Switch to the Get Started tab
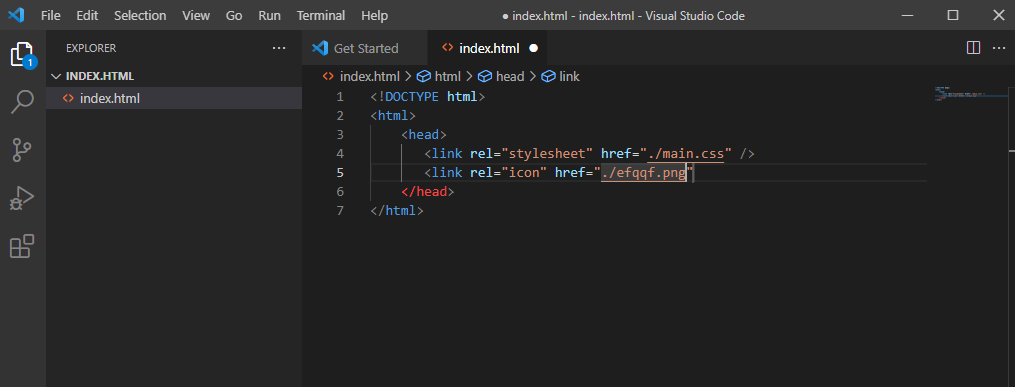The height and width of the screenshot is (387, 1015). coord(365,48)
